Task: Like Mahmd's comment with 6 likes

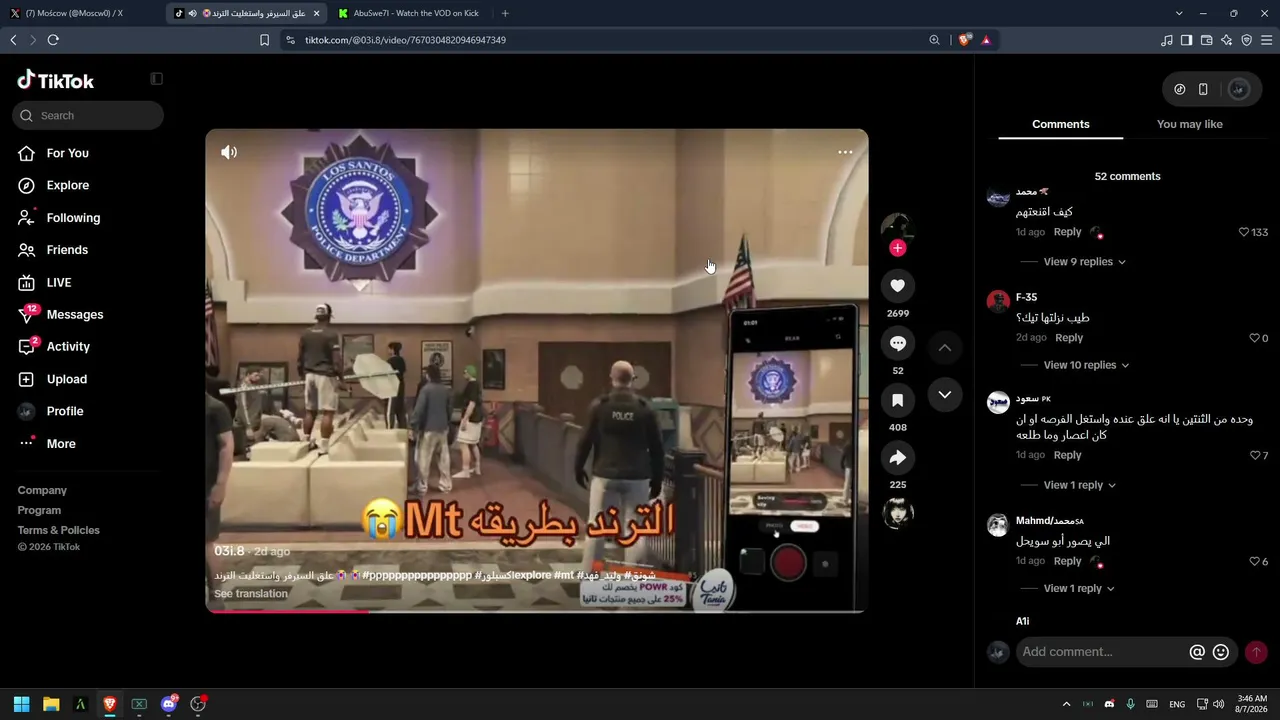Action: coord(1255,561)
